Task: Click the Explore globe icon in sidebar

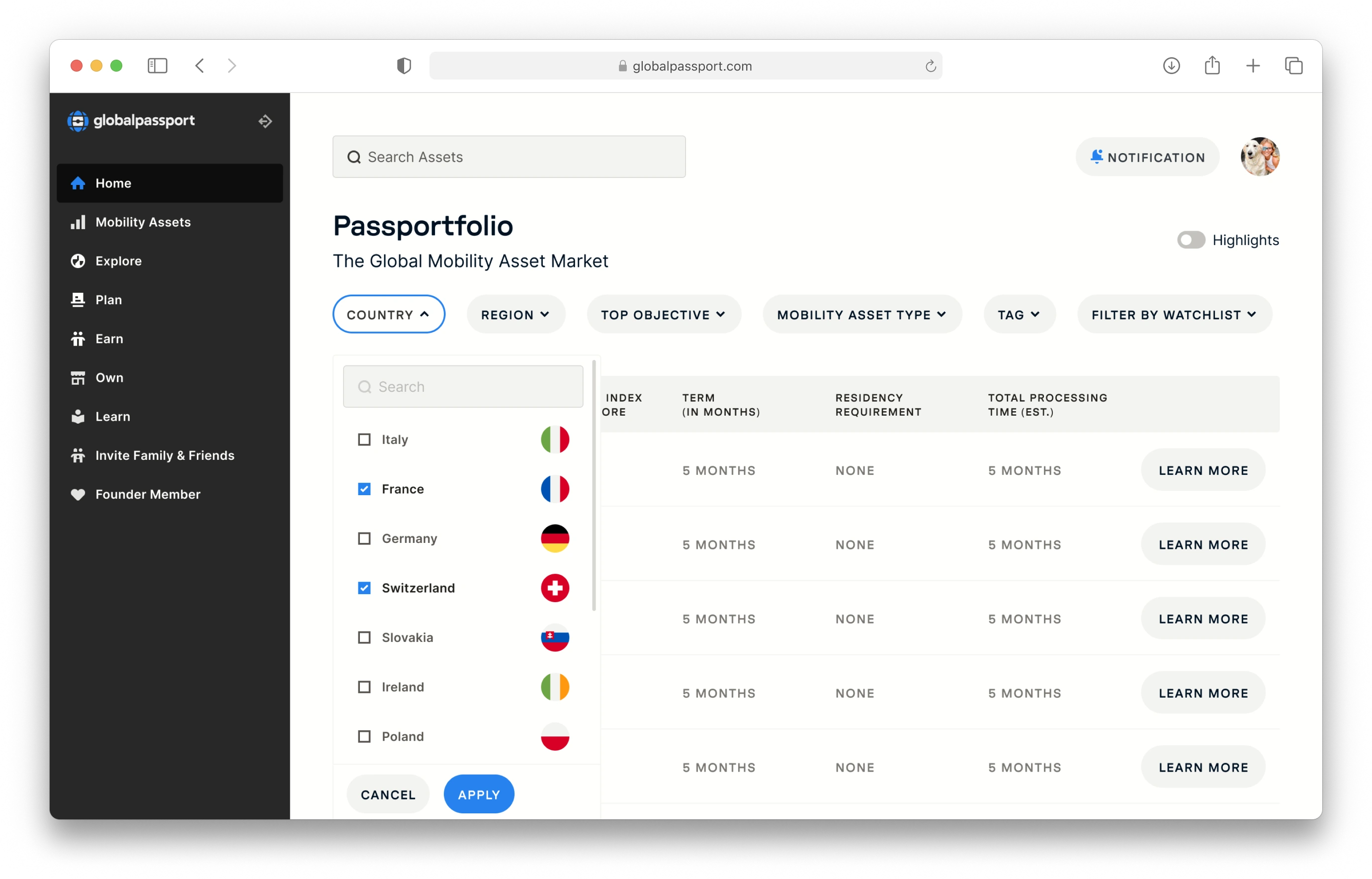Action: click(78, 261)
